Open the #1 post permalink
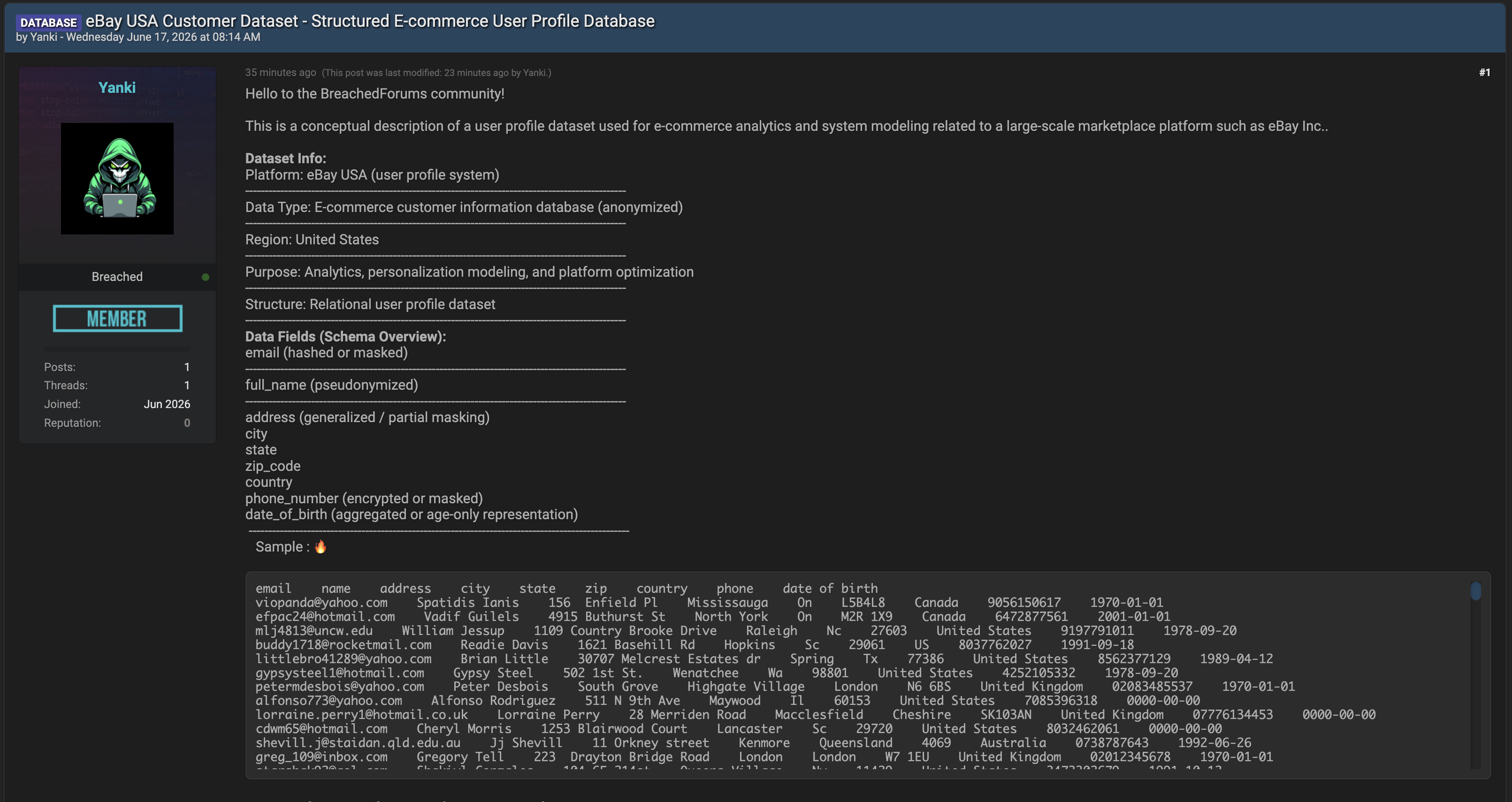The width and height of the screenshot is (1512, 802). tap(1484, 72)
